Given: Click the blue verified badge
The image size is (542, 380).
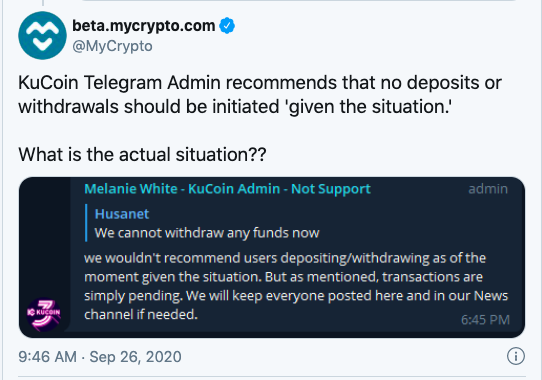Looking at the screenshot, I should coord(227,26).
